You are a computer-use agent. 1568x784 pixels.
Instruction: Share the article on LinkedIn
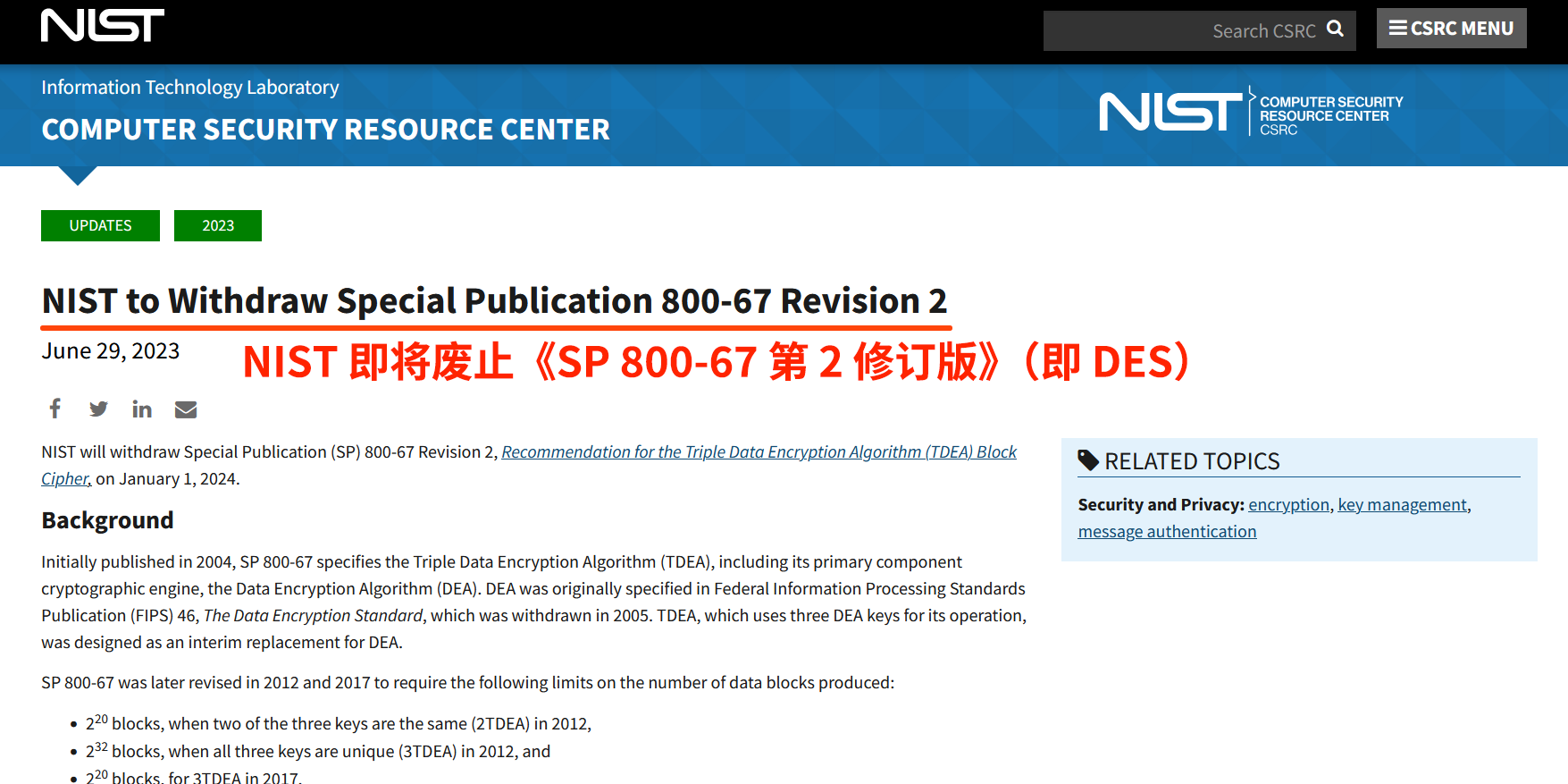(141, 409)
